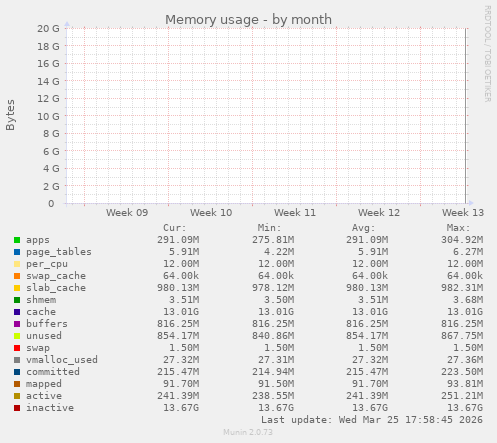Click the 'cache' legend label
This screenshot has width=497, height=443.
(41, 312)
